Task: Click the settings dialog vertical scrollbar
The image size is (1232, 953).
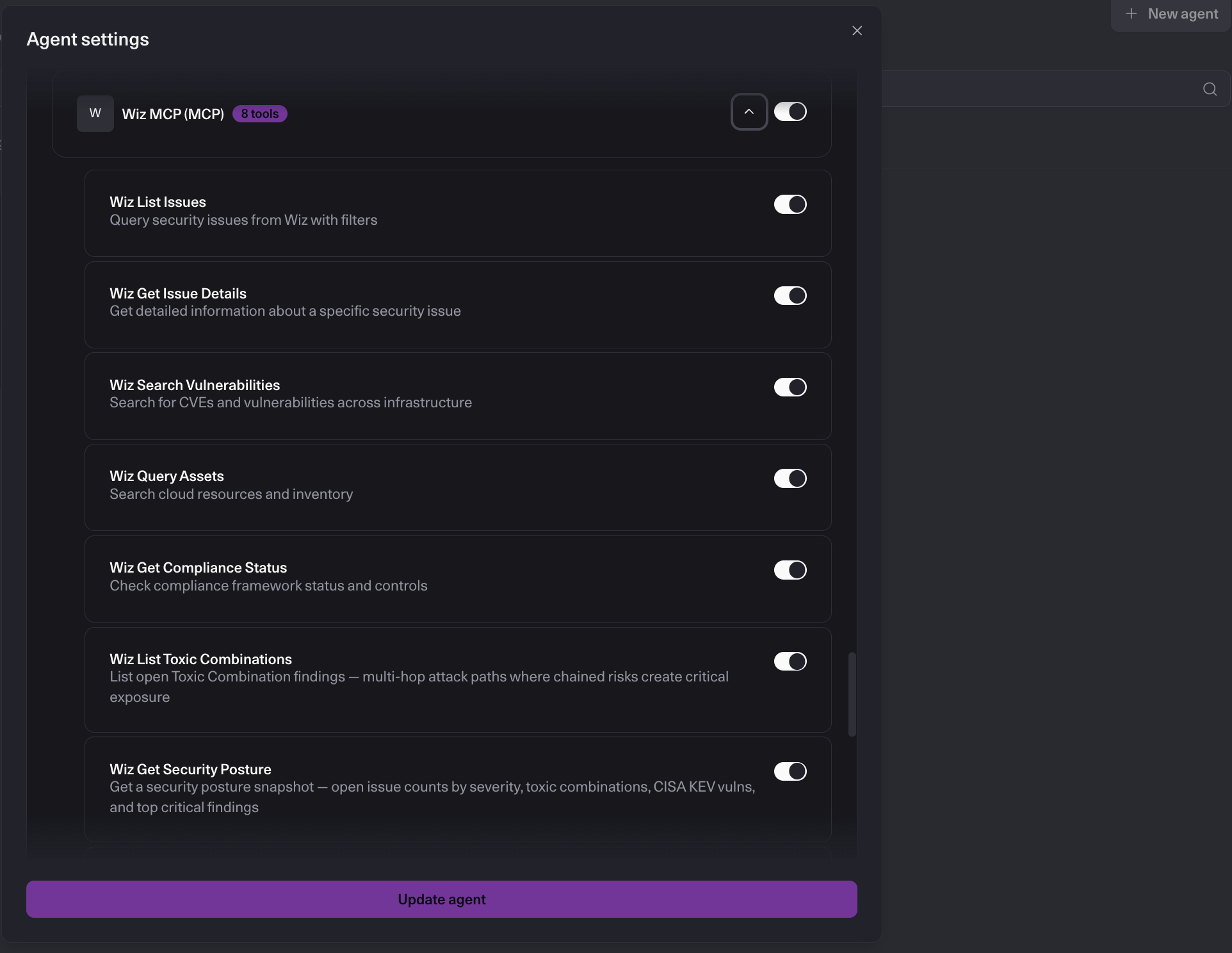Action: tap(852, 694)
